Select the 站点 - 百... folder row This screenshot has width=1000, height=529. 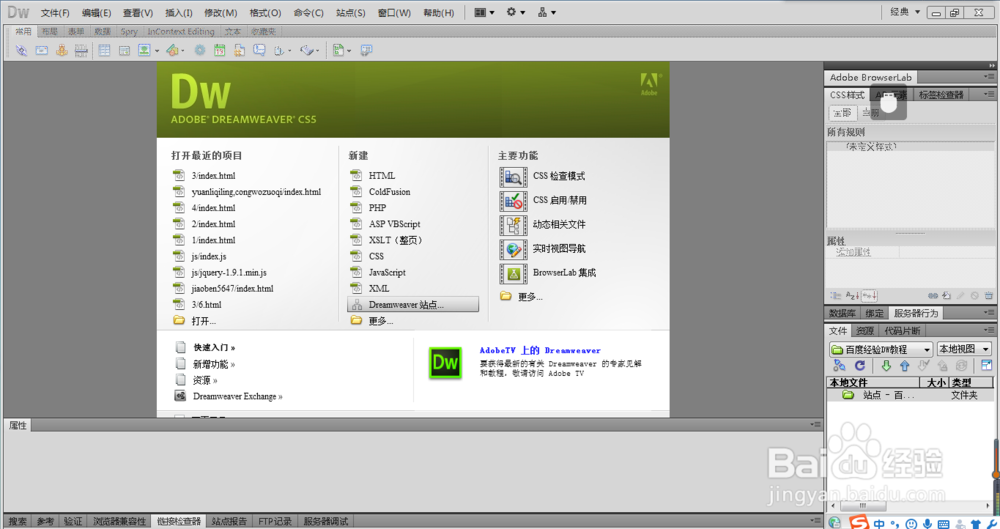[x=910, y=395]
